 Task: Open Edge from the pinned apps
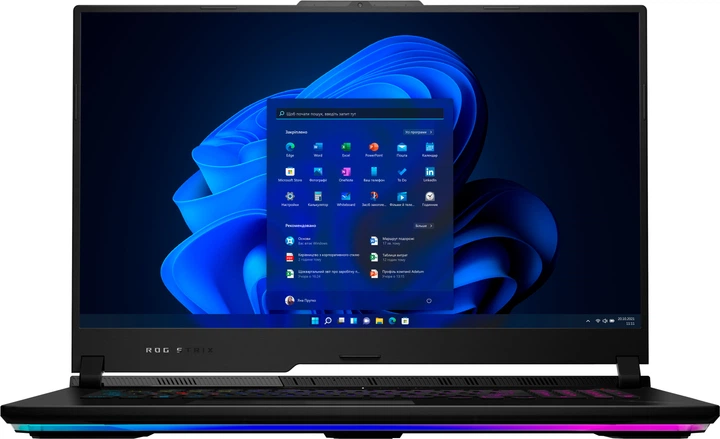(x=290, y=148)
